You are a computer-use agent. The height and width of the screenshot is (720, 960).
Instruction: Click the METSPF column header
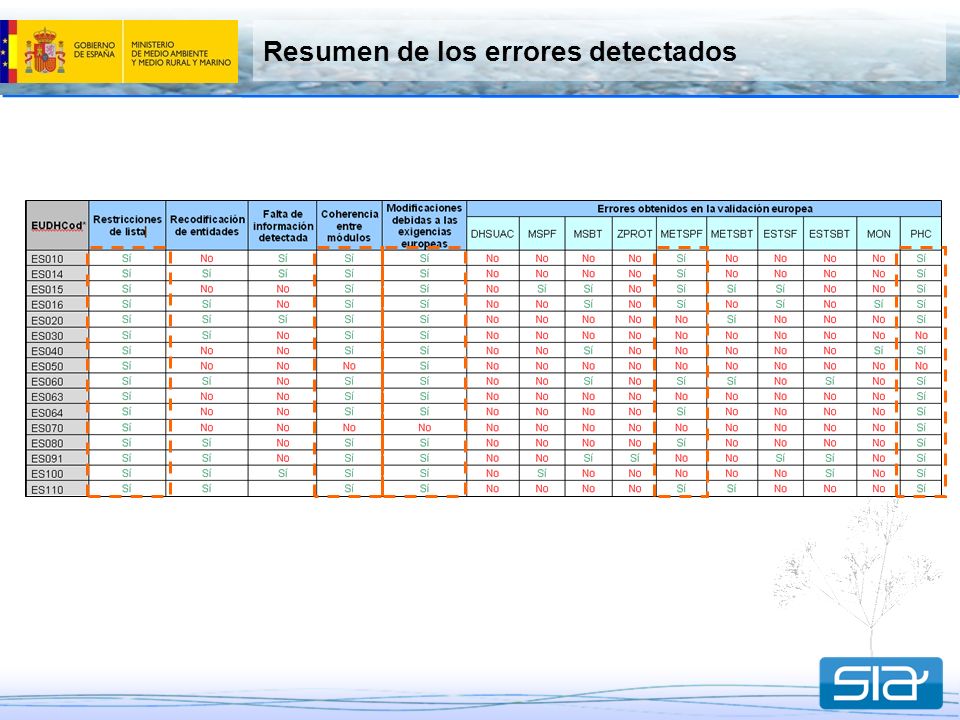(681, 233)
